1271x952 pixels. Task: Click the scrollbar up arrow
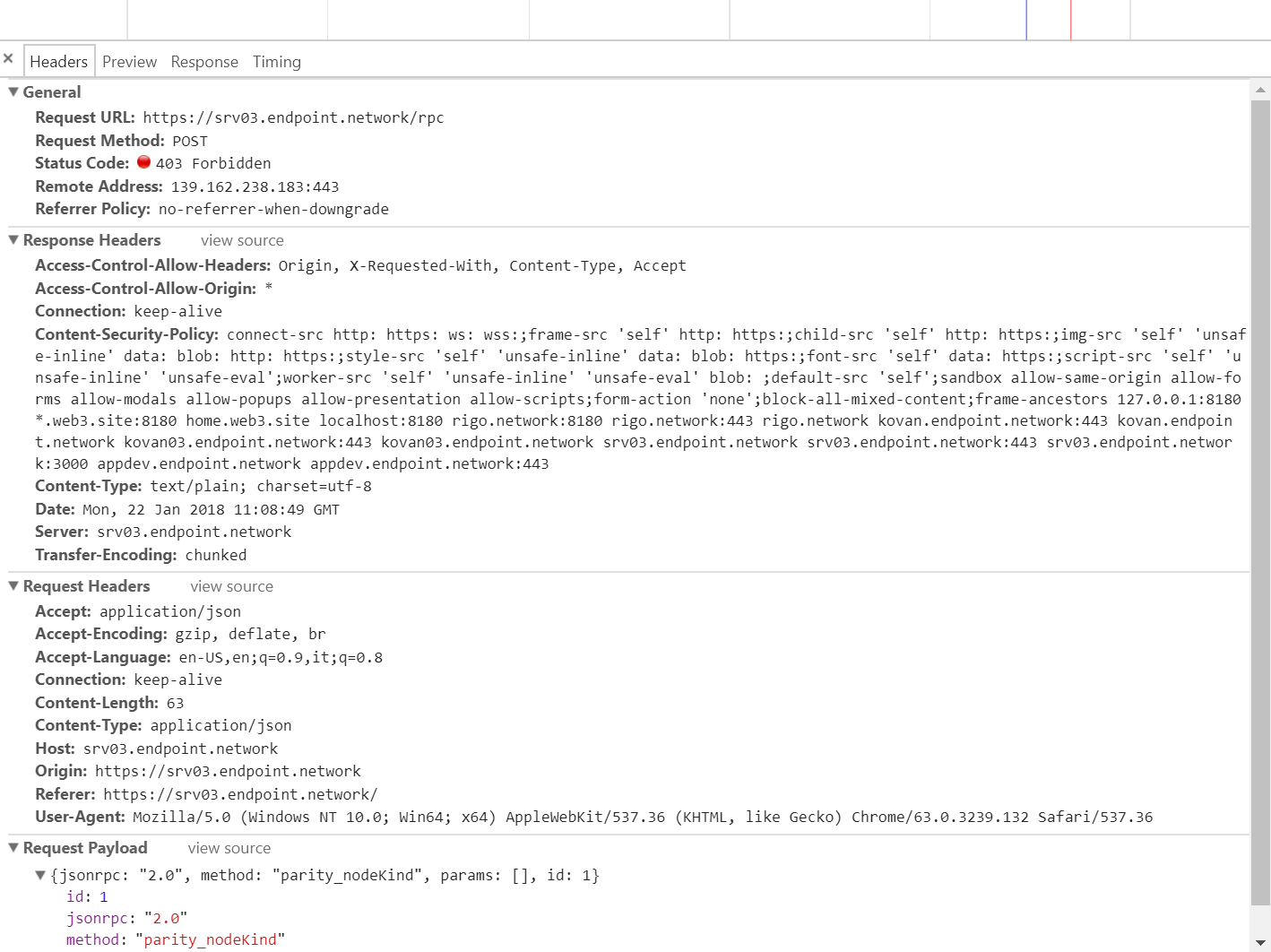(1260, 90)
